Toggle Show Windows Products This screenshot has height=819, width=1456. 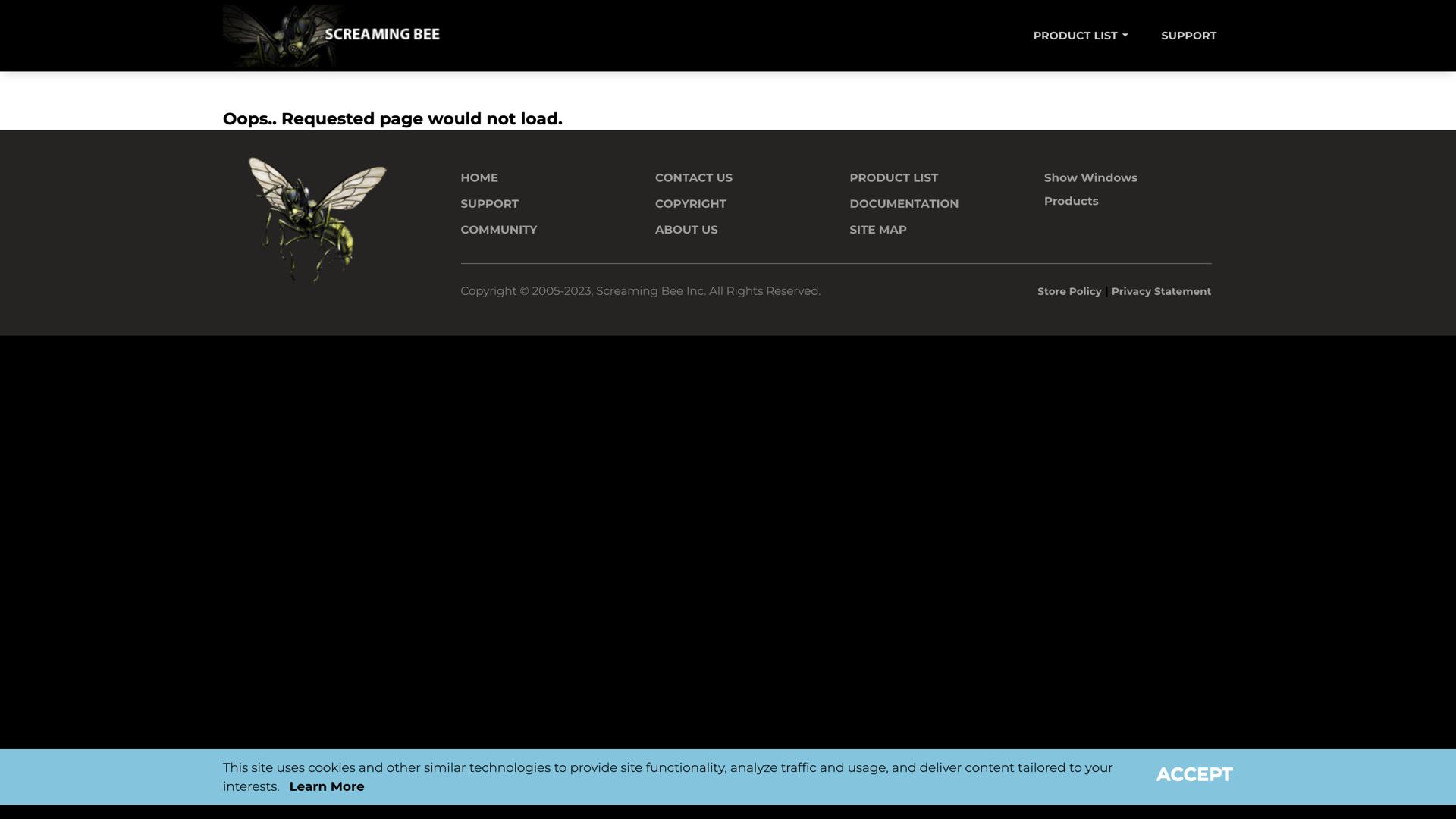pos(1090,189)
